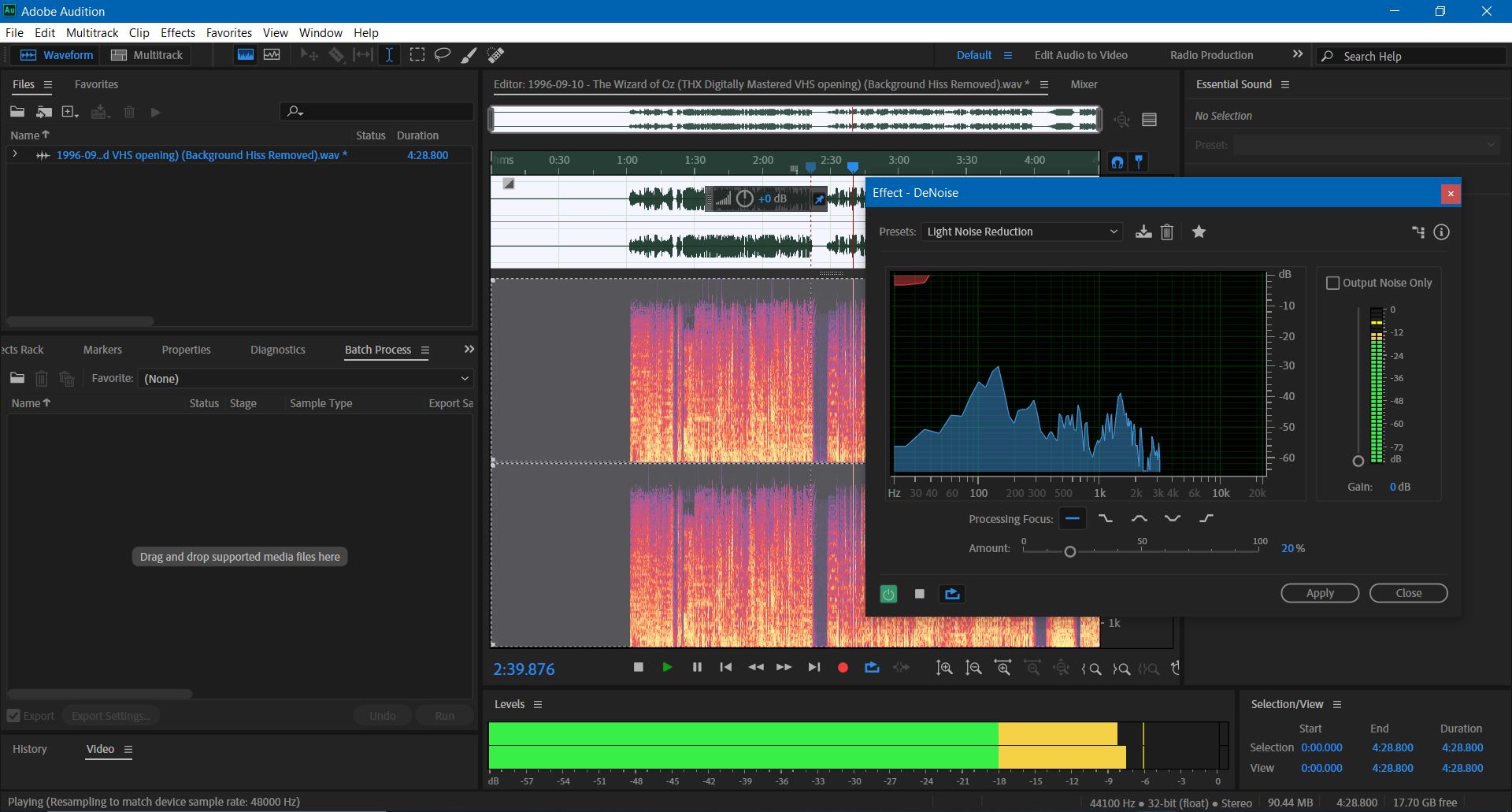
Task: Select the Time Selection tool
Action: [x=389, y=55]
